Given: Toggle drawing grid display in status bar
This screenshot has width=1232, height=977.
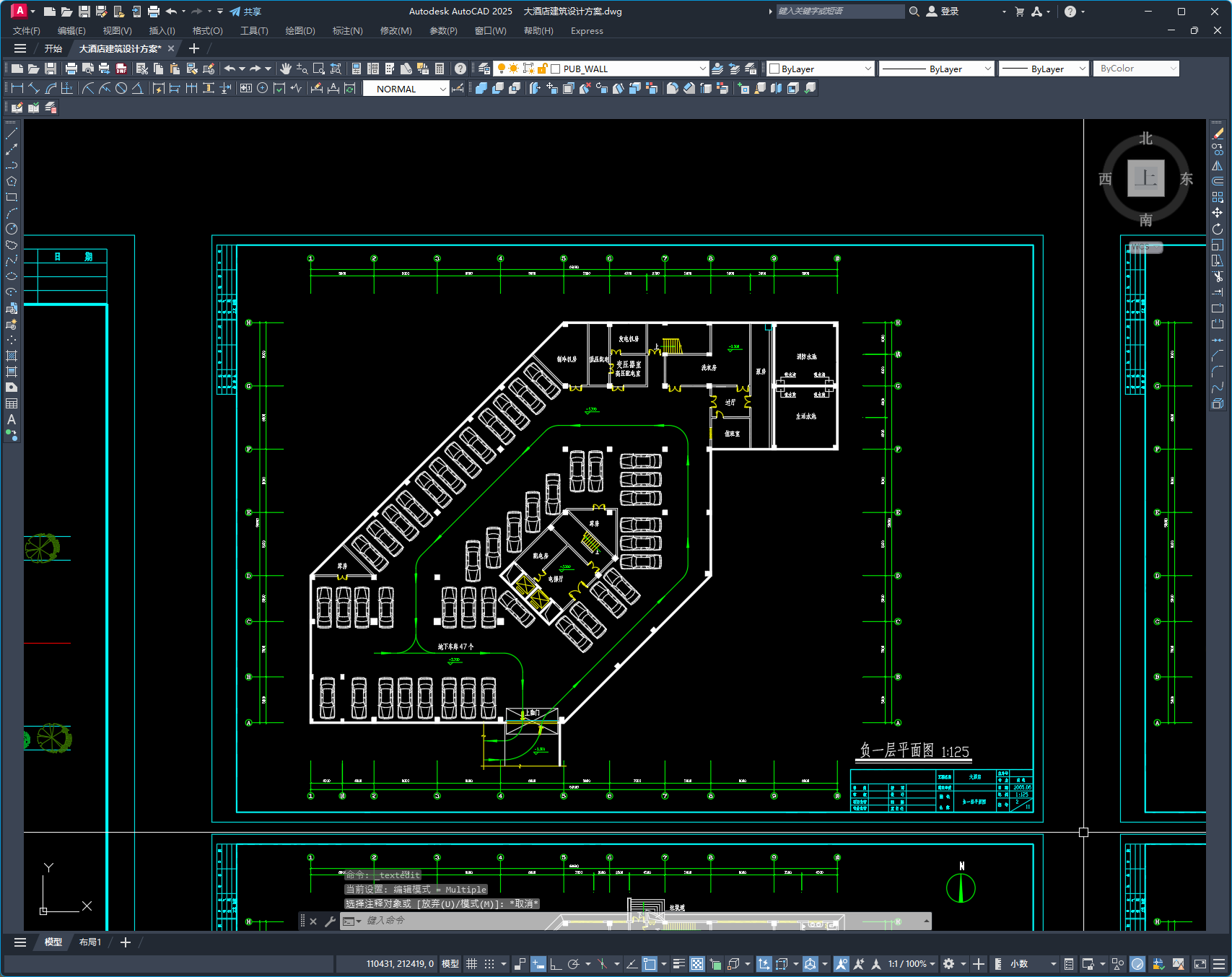Looking at the screenshot, I should click(x=471, y=964).
